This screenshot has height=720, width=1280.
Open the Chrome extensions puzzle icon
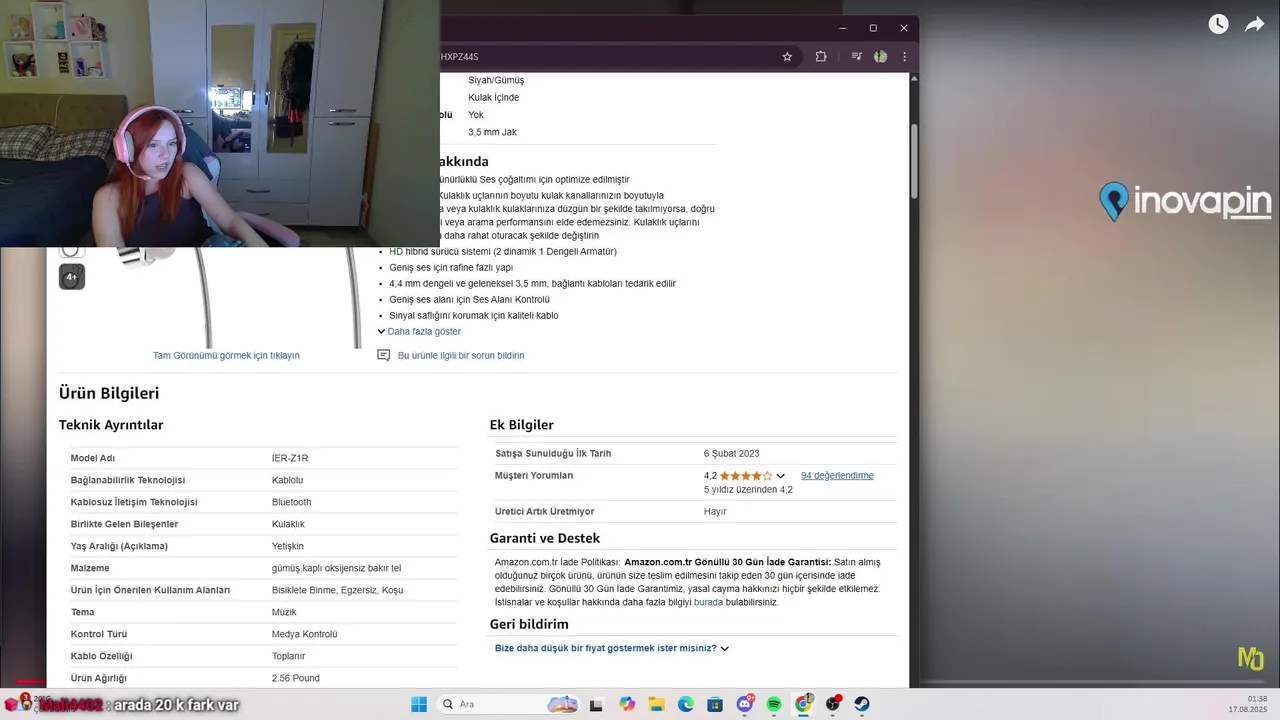[821, 57]
